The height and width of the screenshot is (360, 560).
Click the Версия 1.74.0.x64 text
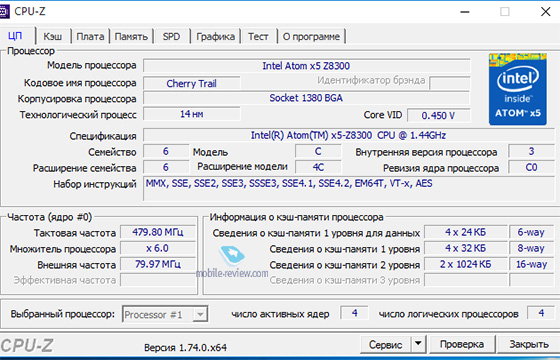185,348
